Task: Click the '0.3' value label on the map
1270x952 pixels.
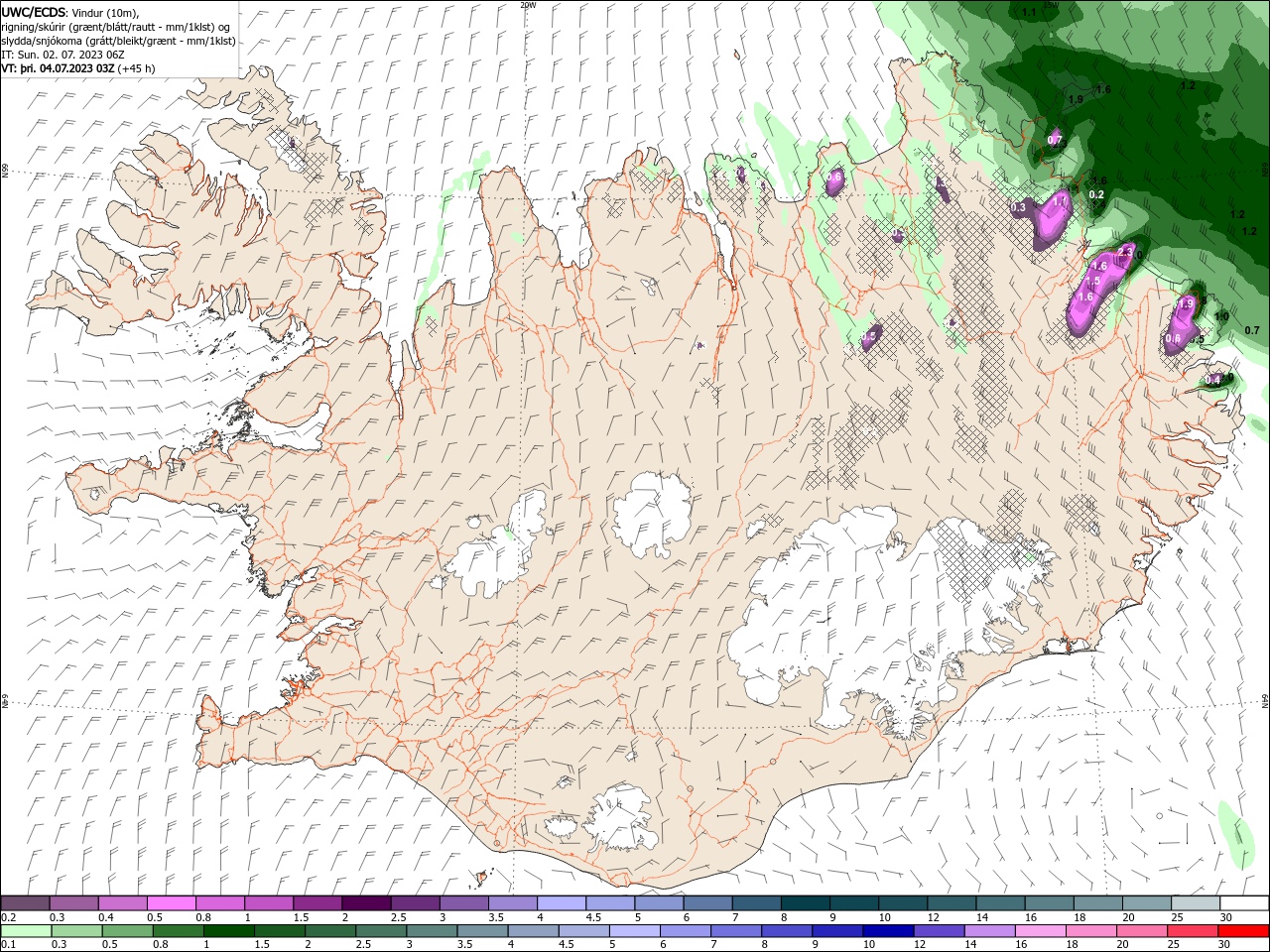Action: 1018,208
